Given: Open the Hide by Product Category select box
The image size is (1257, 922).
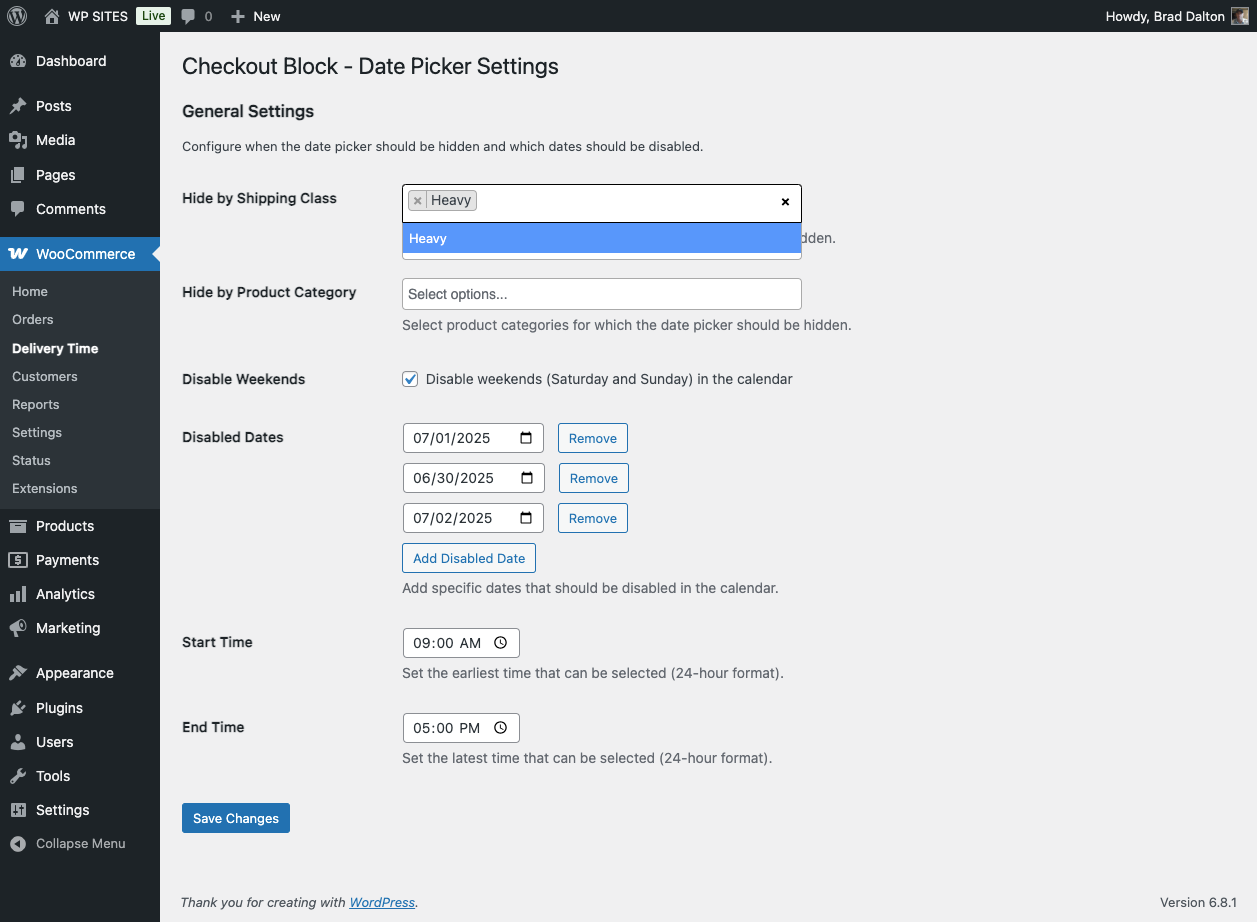Looking at the screenshot, I should pyautogui.click(x=601, y=294).
